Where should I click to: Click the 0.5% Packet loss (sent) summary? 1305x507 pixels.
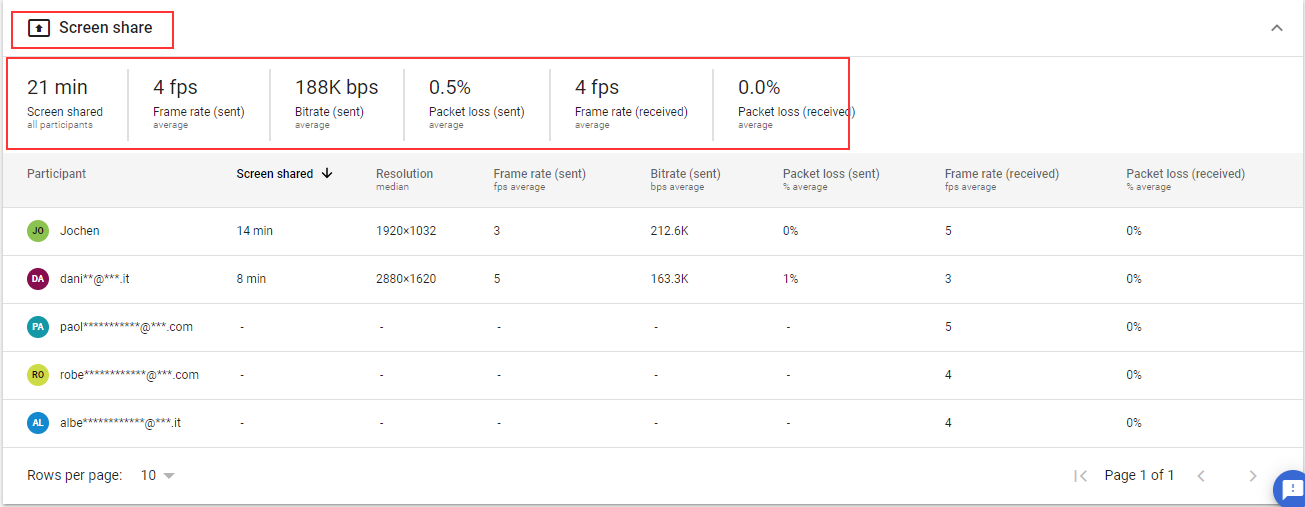(477, 102)
